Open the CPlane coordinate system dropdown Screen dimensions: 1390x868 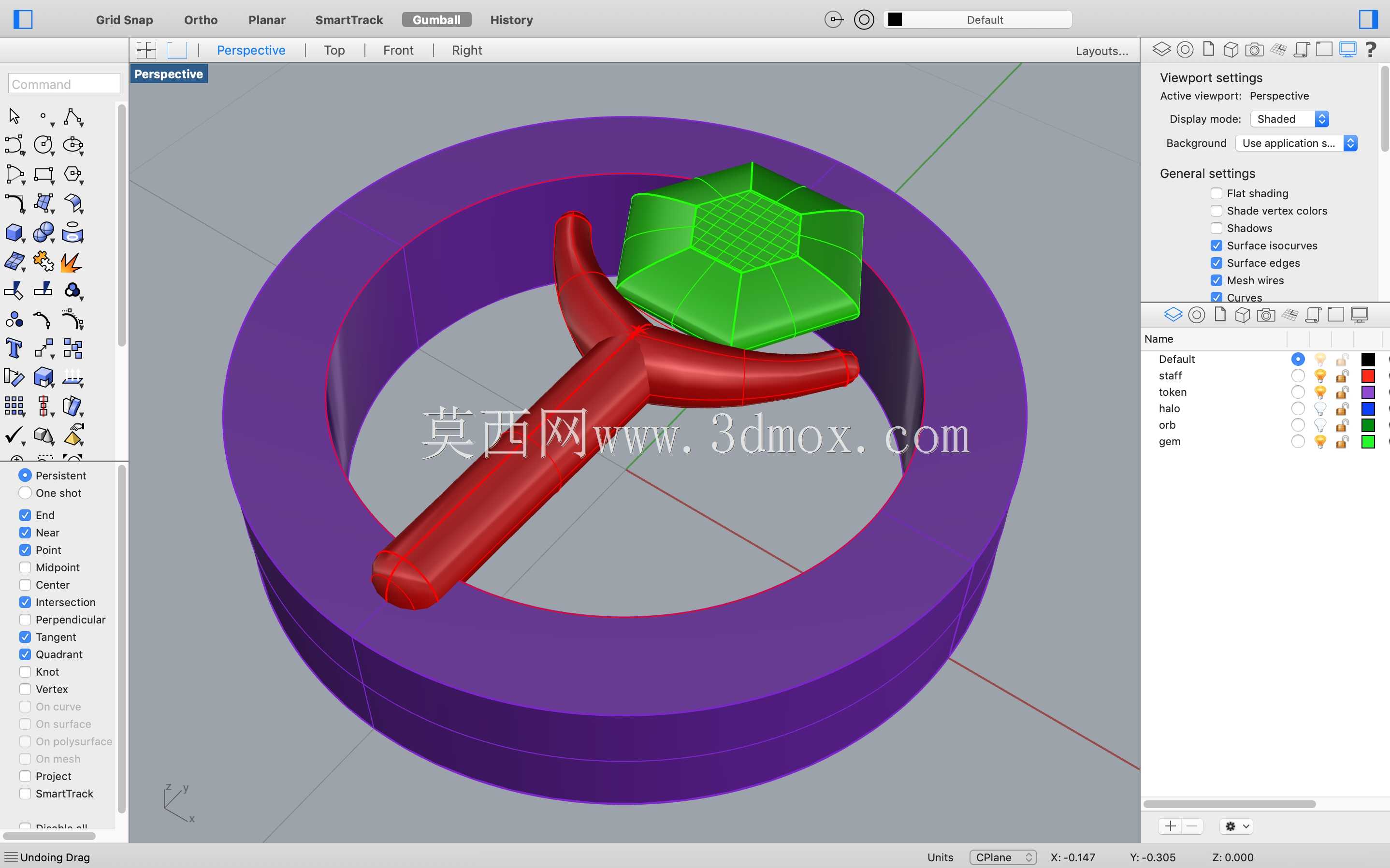click(x=1002, y=857)
